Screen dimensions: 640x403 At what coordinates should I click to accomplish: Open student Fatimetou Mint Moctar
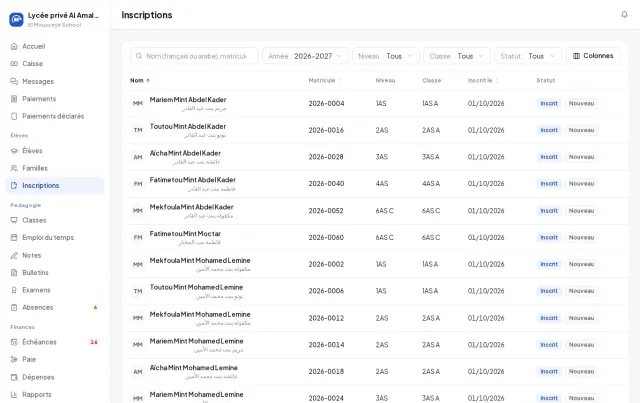[185, 234]
